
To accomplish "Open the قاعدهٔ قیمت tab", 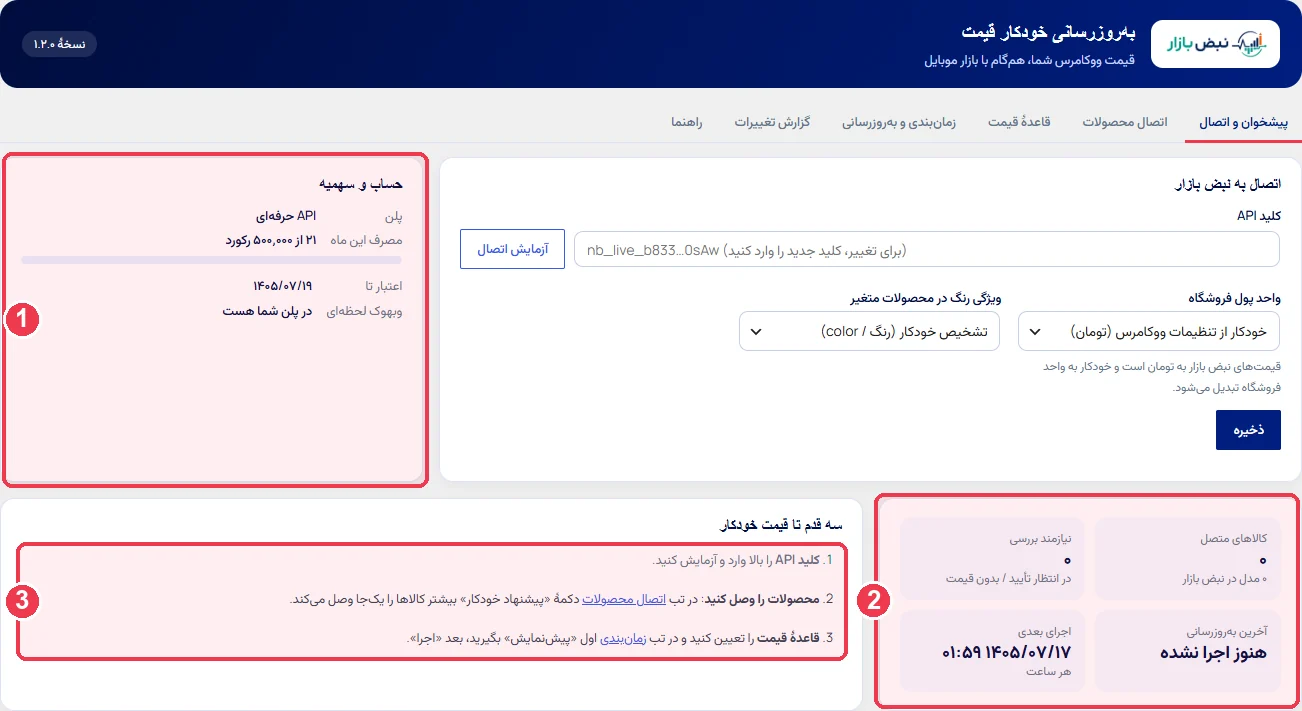I will tap(1019, 122).
